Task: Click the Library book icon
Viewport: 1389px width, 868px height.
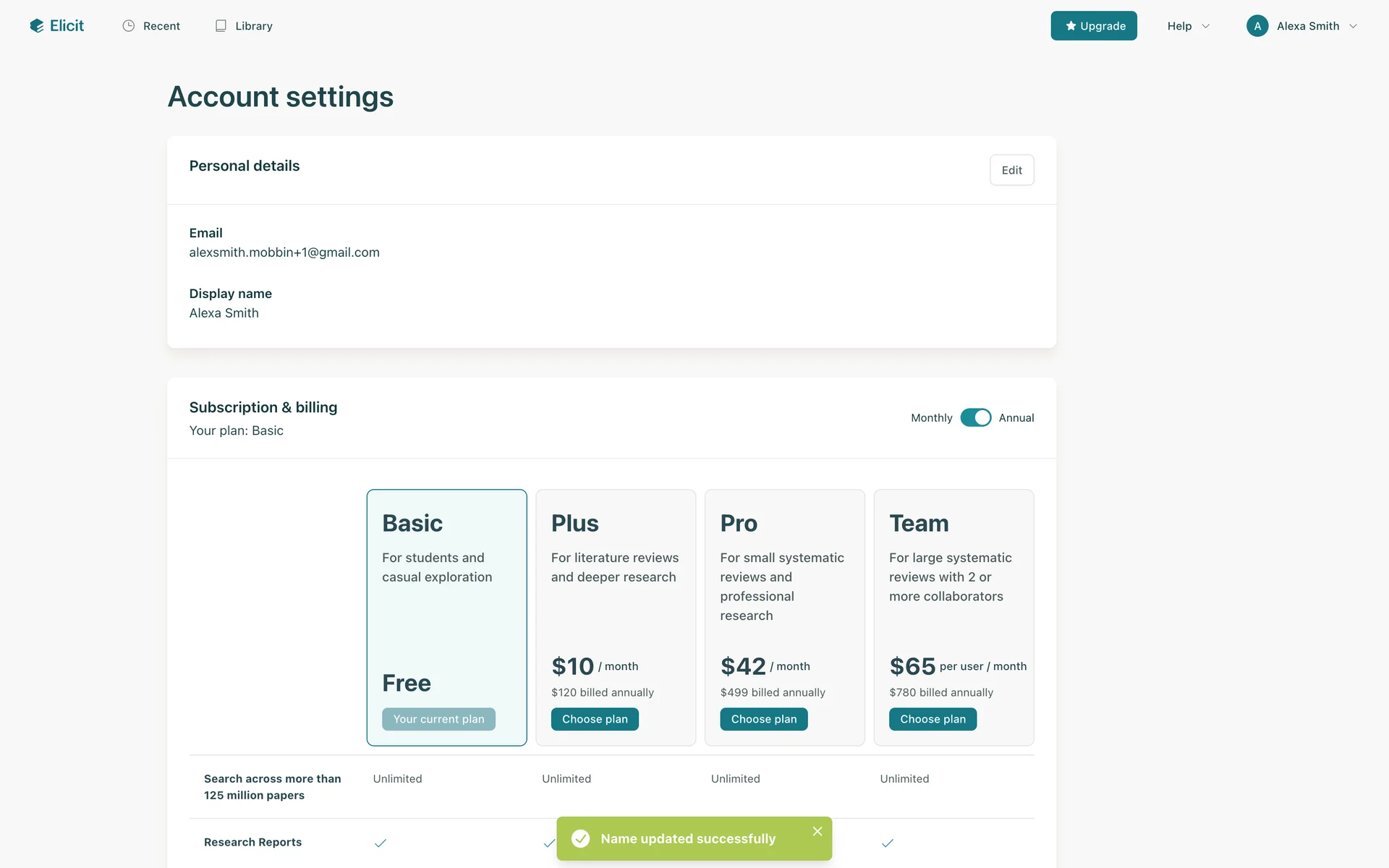Action: click(x=221, y=26)
